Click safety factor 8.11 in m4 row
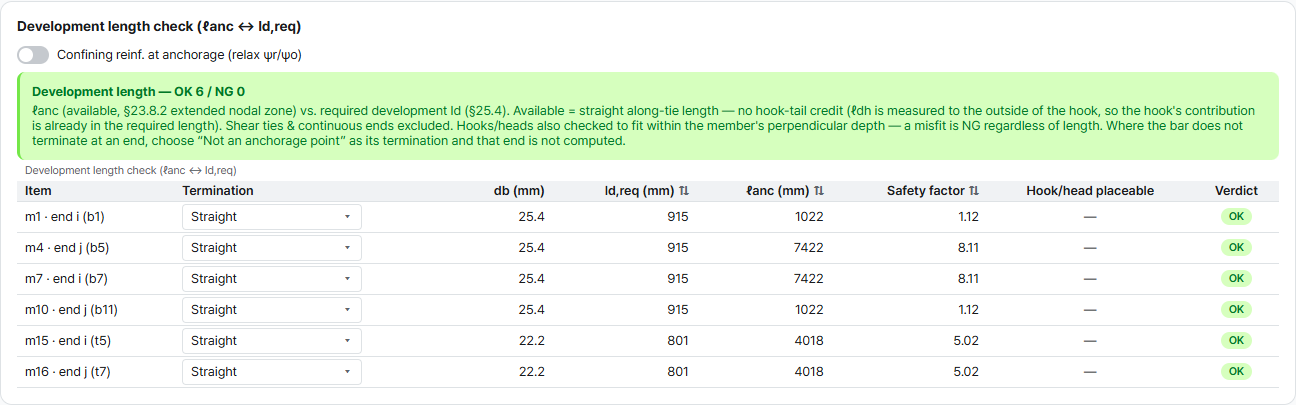1296x405 pixels. point(966,248)
